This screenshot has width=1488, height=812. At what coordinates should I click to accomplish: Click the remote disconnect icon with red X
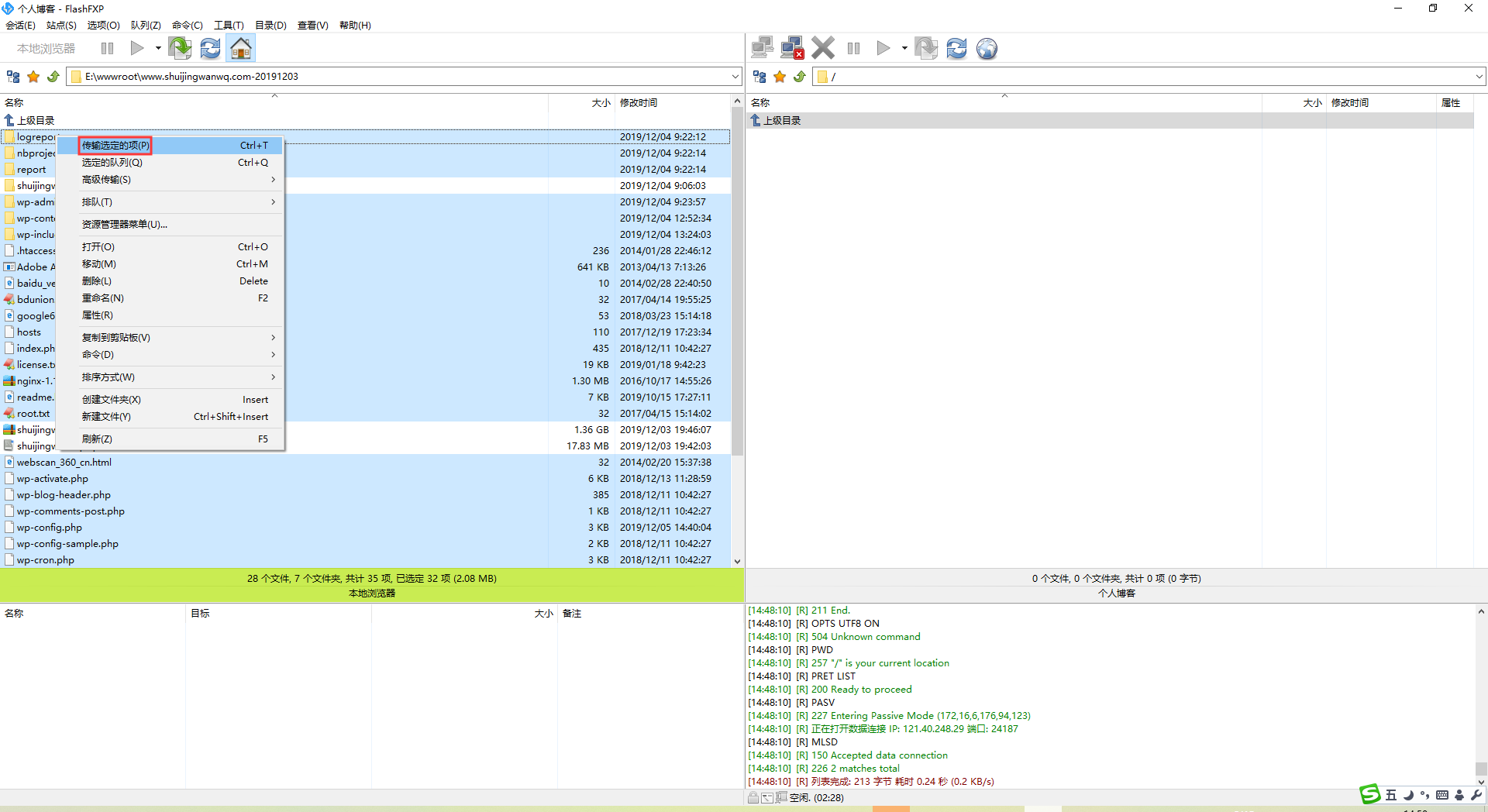click(792, 49)
